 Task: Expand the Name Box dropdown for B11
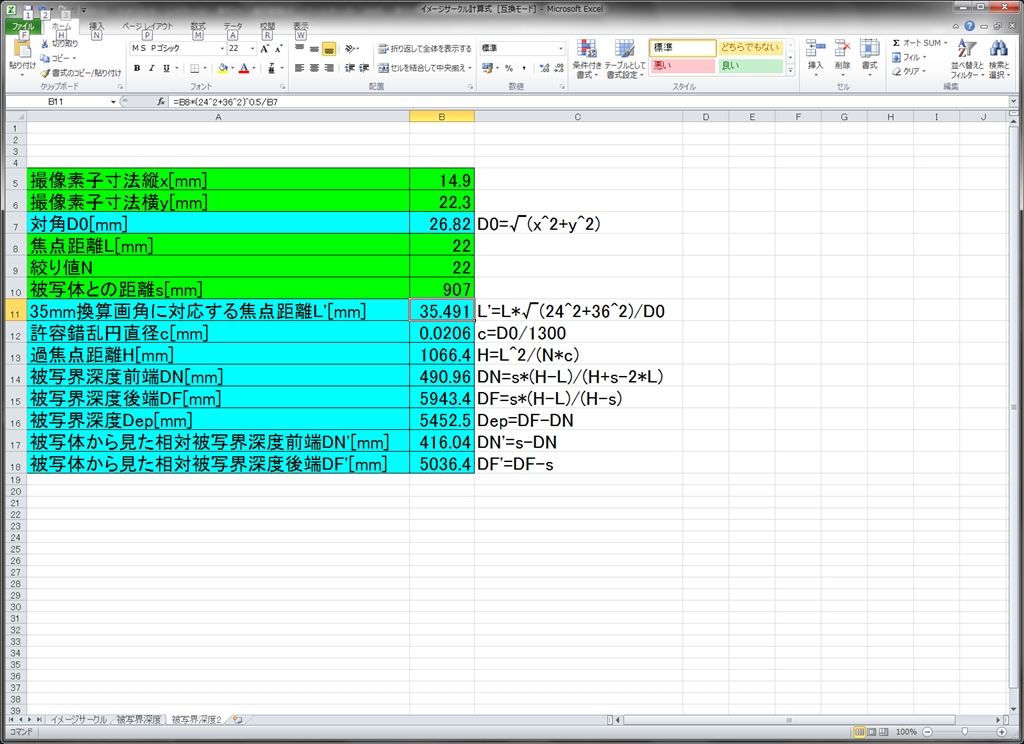click(113, 102)
